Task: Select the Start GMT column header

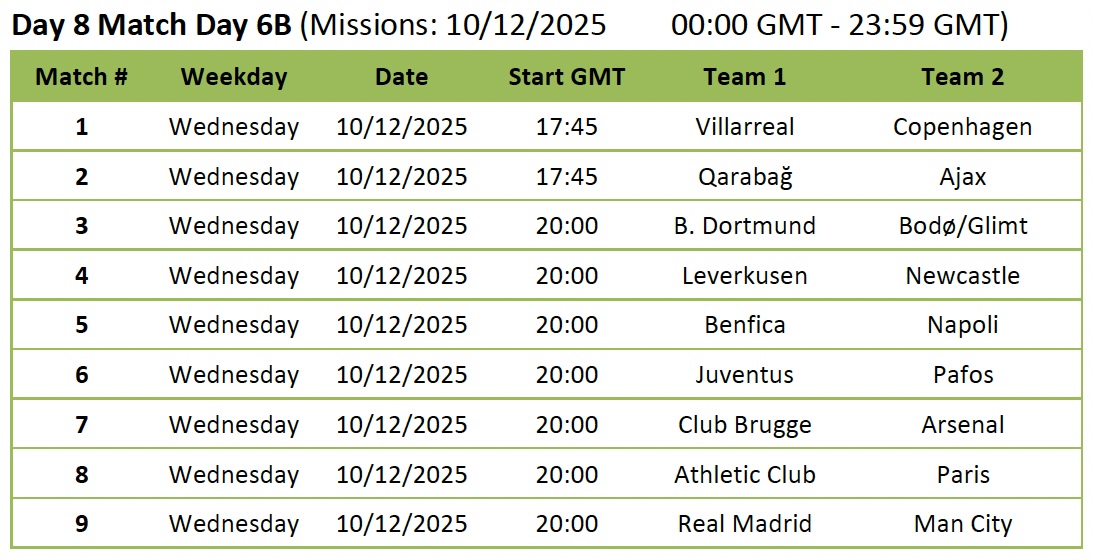Action: click(566, 77)
